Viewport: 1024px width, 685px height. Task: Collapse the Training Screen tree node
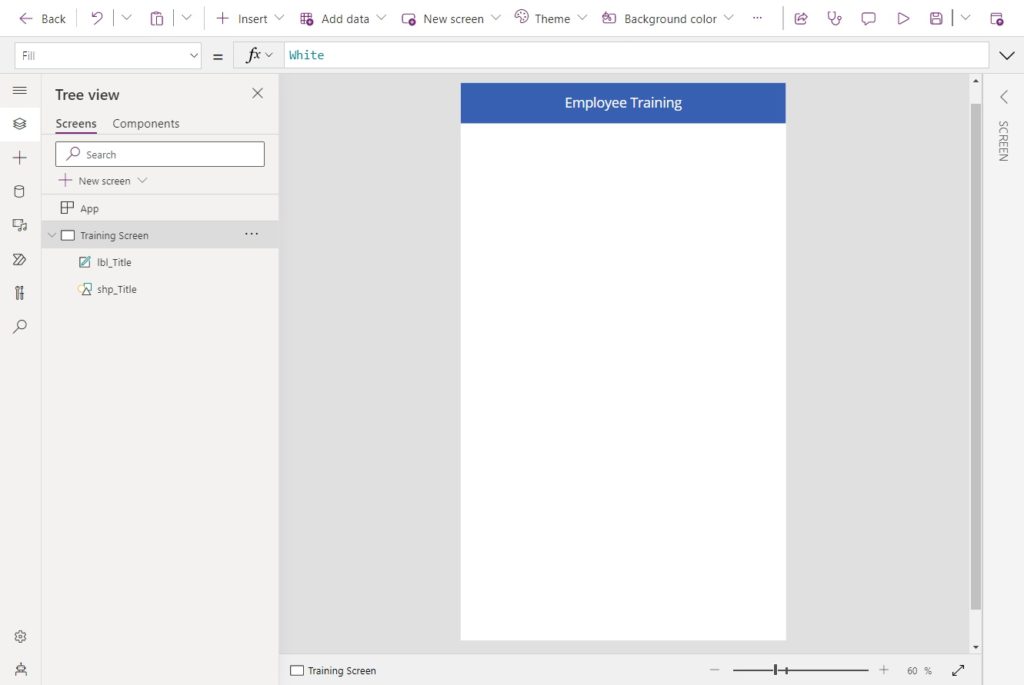(52, 235)
